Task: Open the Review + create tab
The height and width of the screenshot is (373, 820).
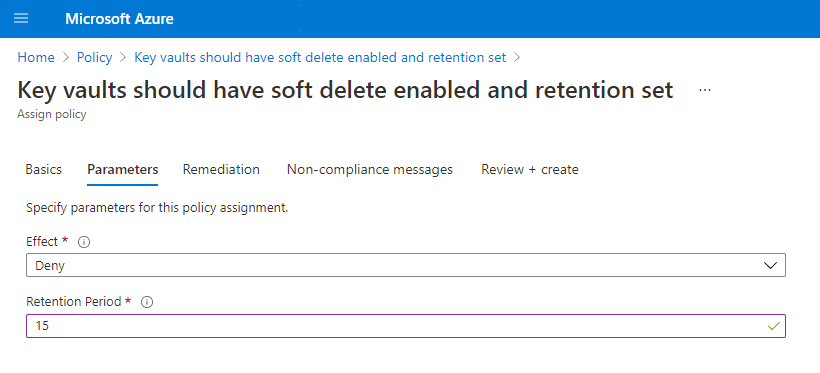Action: (530, 169)
